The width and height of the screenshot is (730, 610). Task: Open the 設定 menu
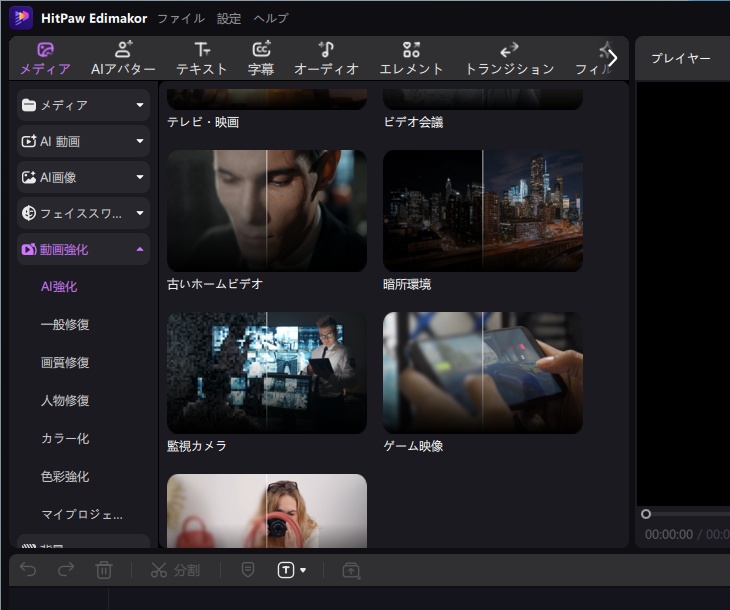tap(229, 19)
